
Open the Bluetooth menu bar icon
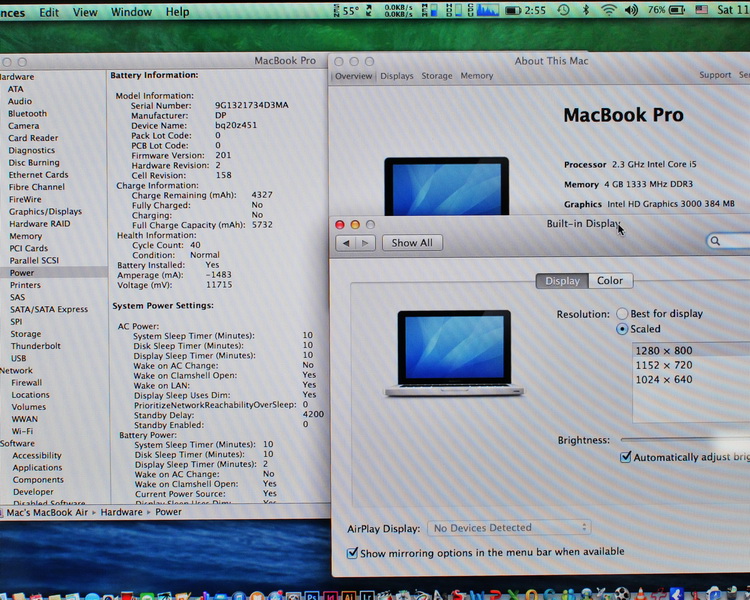tap(585, 10)
